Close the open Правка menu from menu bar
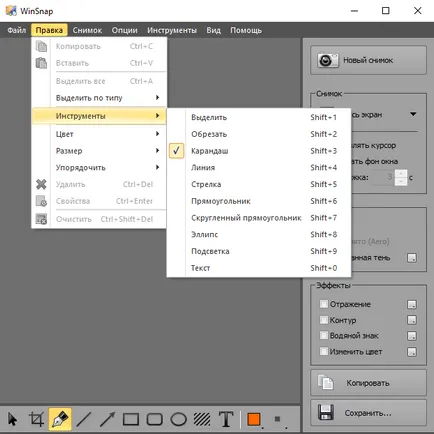Viewport: 434px width, 434px height. click(49, 30)
